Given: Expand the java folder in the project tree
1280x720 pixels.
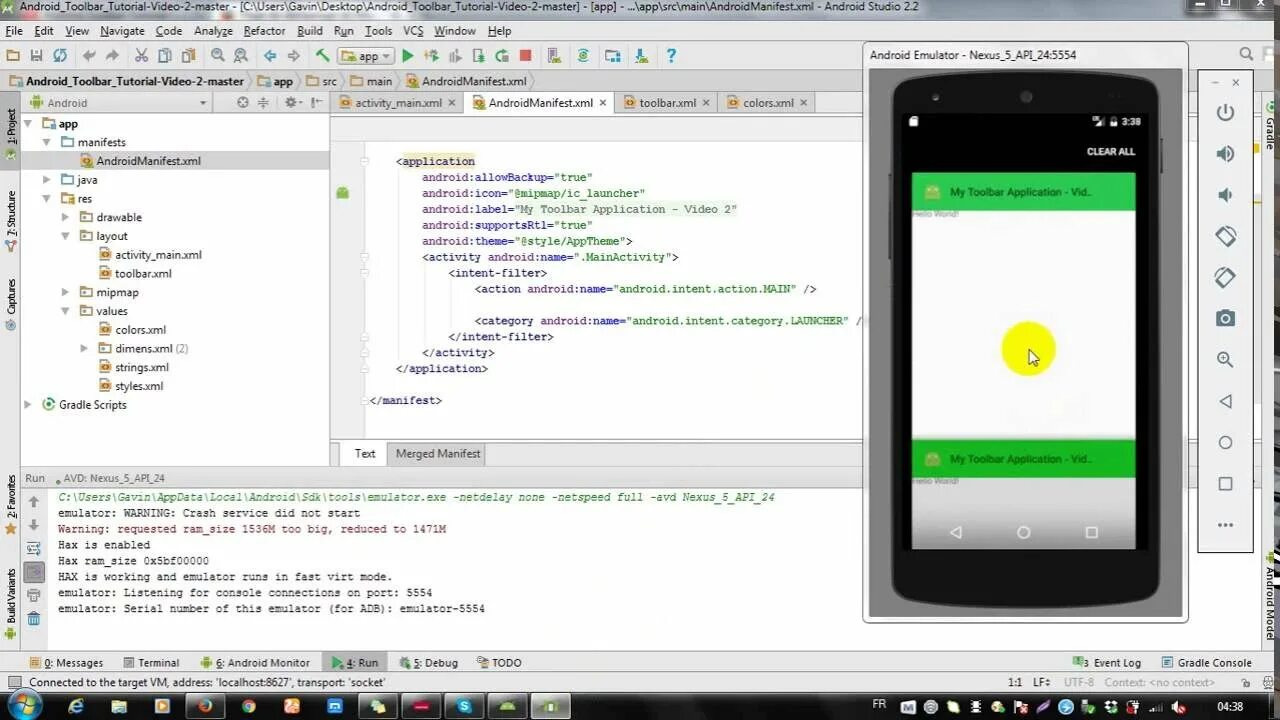Looking at the screenshot, I should [x=47, y=180].
